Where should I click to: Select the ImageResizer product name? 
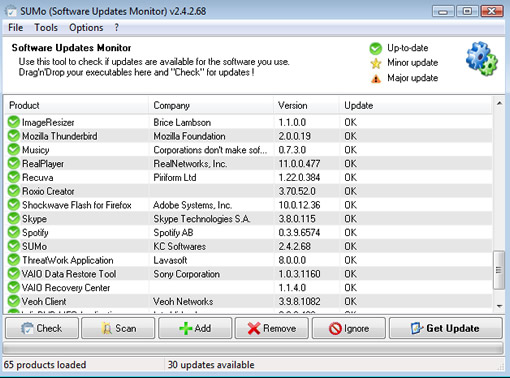point(48,122)
